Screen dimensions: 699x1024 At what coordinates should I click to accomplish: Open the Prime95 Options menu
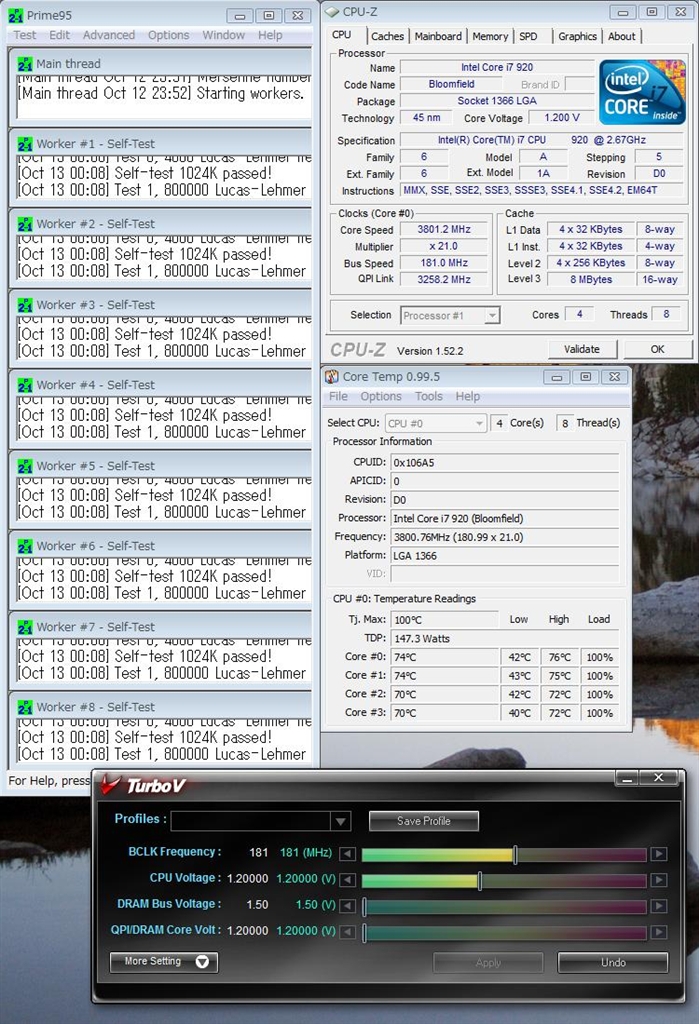169,35
